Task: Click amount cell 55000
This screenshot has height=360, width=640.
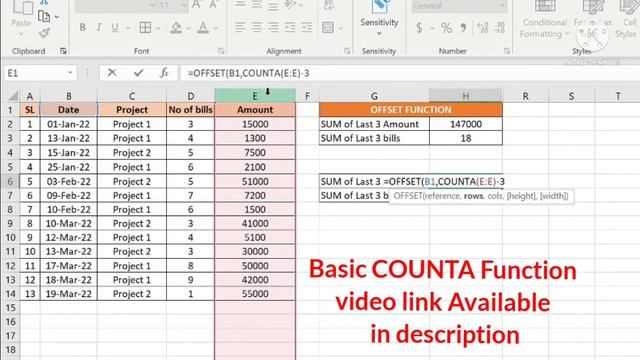Action: (x=255, y=293)
